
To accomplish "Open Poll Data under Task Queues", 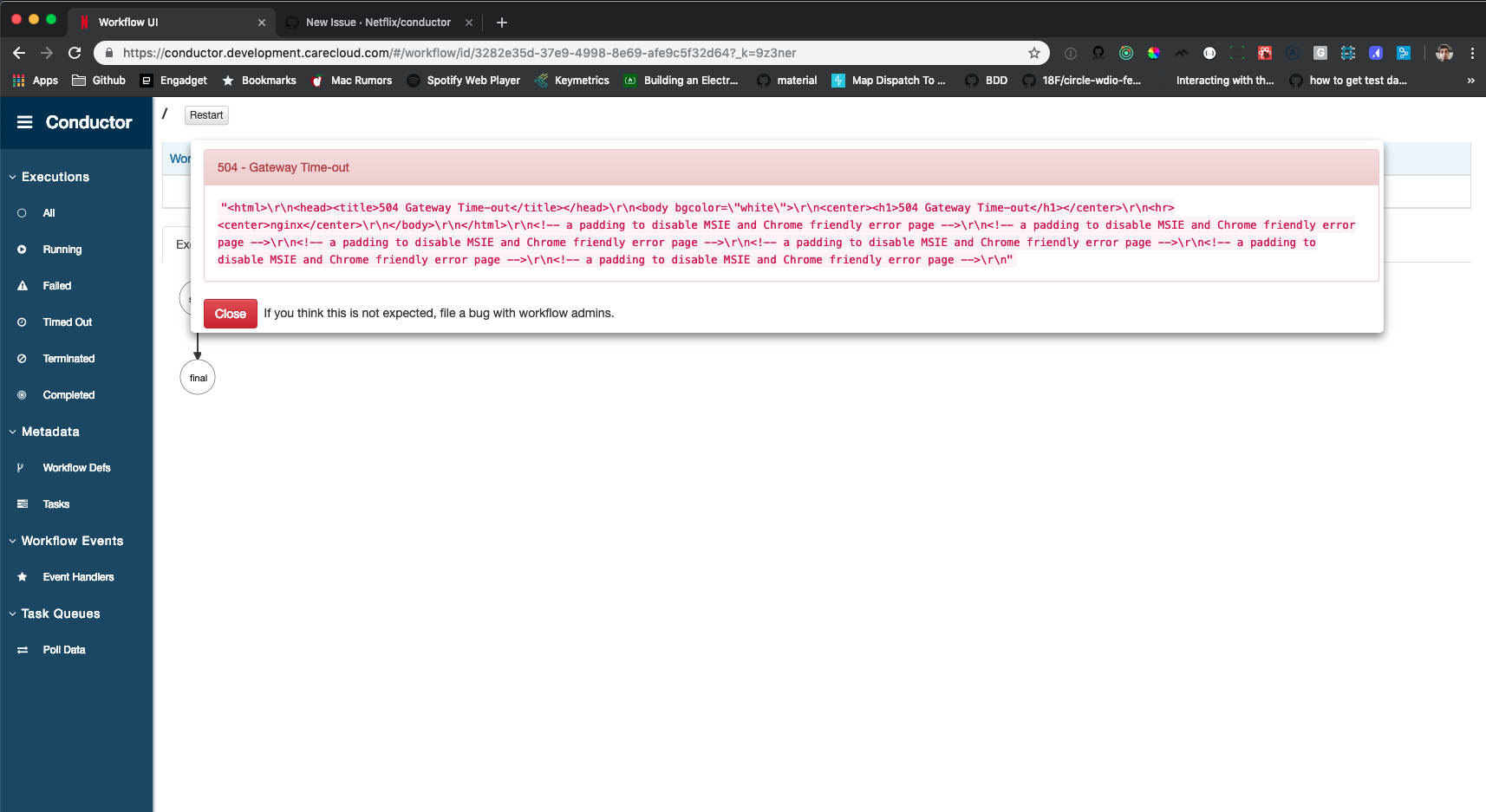I will 63,649.
